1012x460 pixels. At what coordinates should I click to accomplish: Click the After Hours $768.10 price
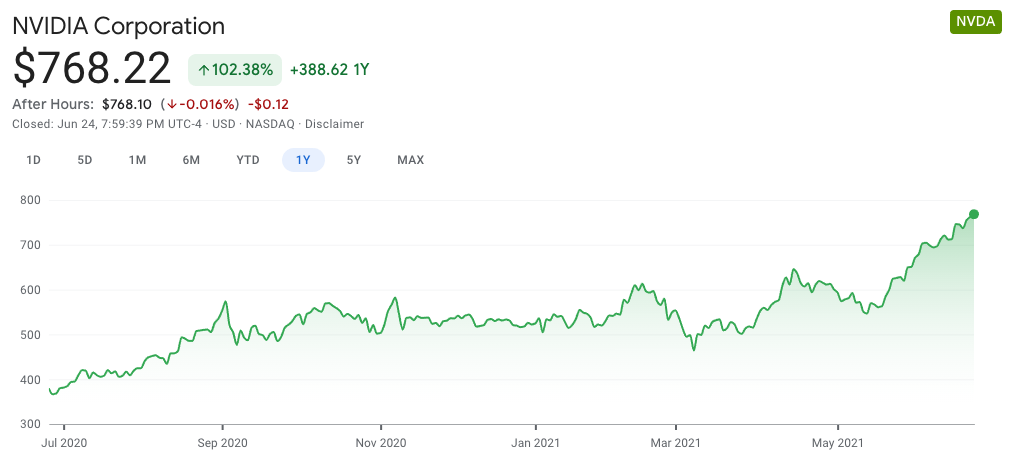click(x=127, y=105)
